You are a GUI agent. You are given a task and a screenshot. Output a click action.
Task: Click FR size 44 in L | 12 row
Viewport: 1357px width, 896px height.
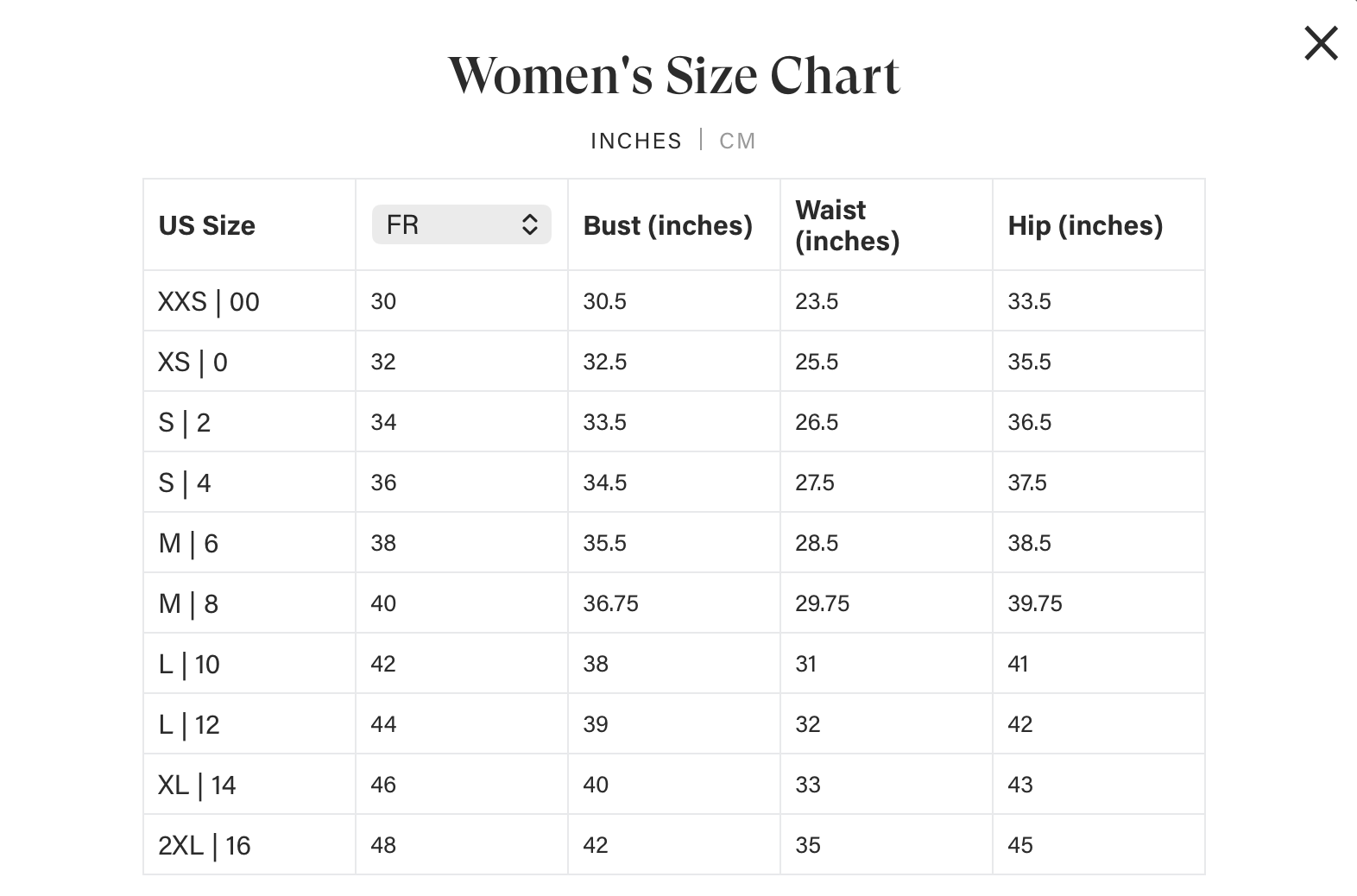click(x=383, y=724)
